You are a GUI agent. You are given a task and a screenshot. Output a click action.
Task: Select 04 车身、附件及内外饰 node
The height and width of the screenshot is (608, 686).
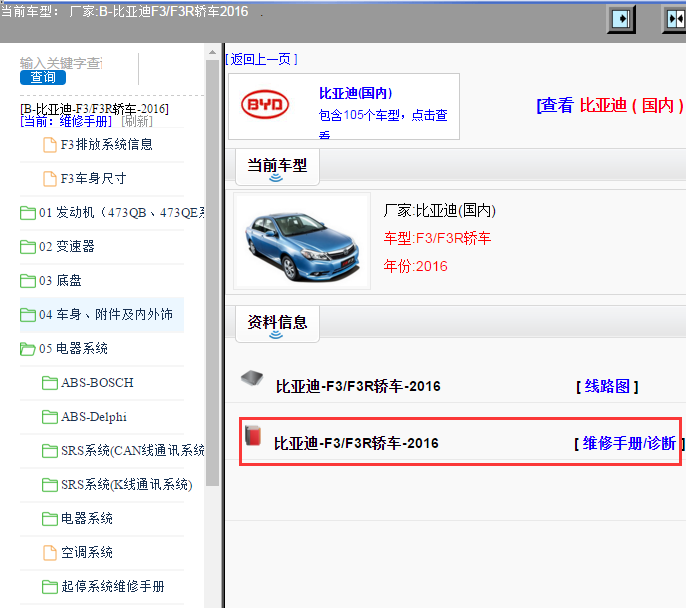[x=105, y=314]
